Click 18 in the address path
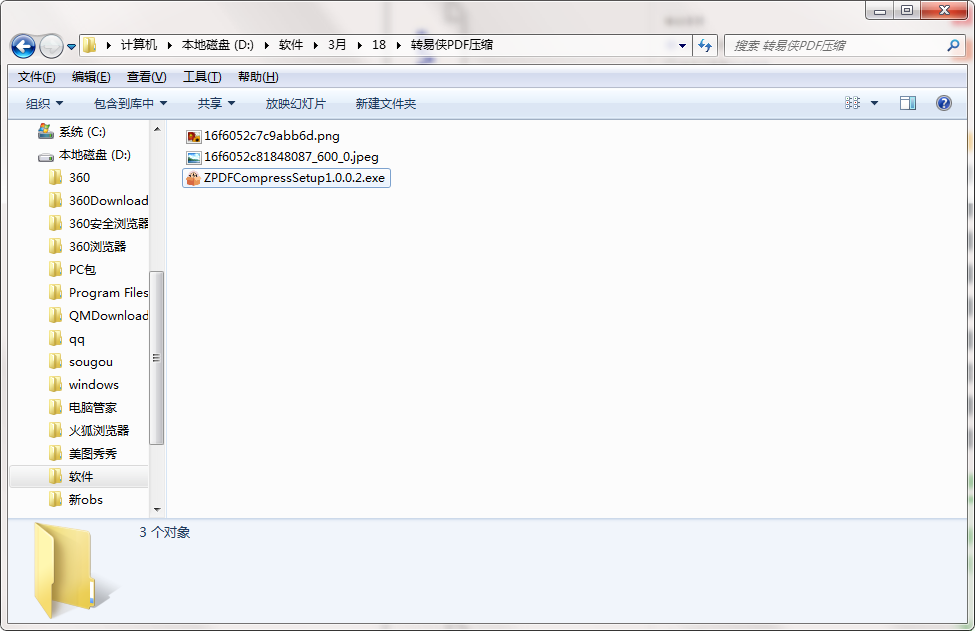The width and height of the screenshot is (975, 631). (379, 45)
